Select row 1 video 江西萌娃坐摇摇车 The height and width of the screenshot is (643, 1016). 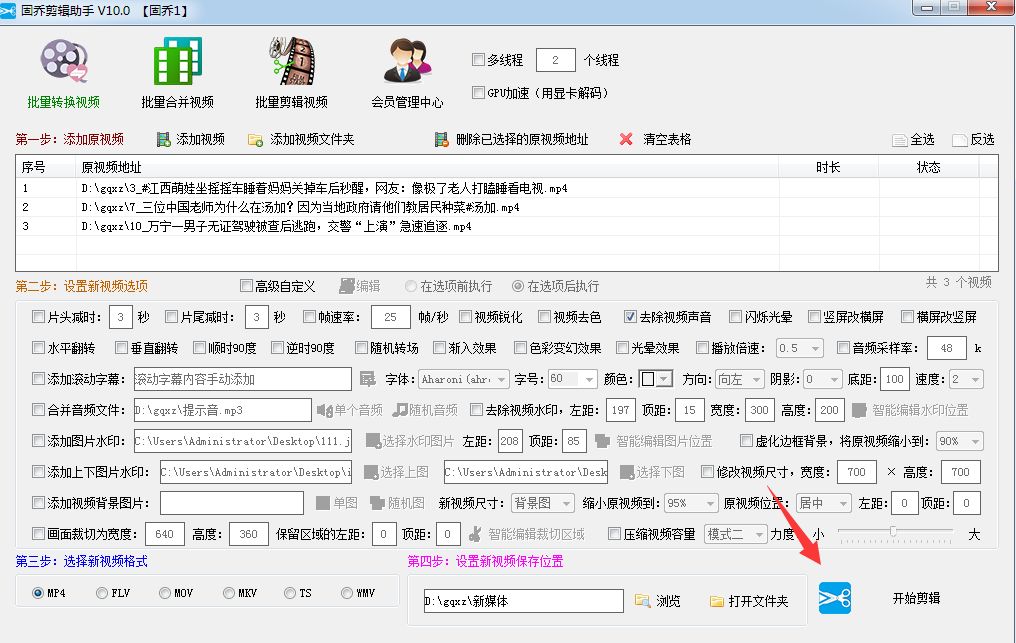[507, 189]
